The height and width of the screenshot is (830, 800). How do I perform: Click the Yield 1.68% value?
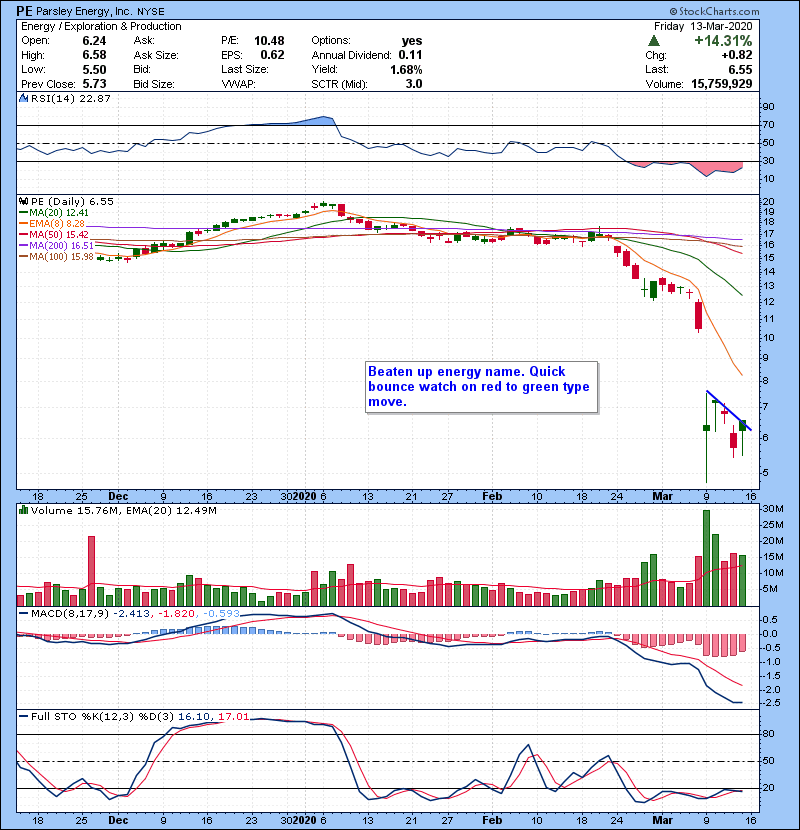(406, 69)
